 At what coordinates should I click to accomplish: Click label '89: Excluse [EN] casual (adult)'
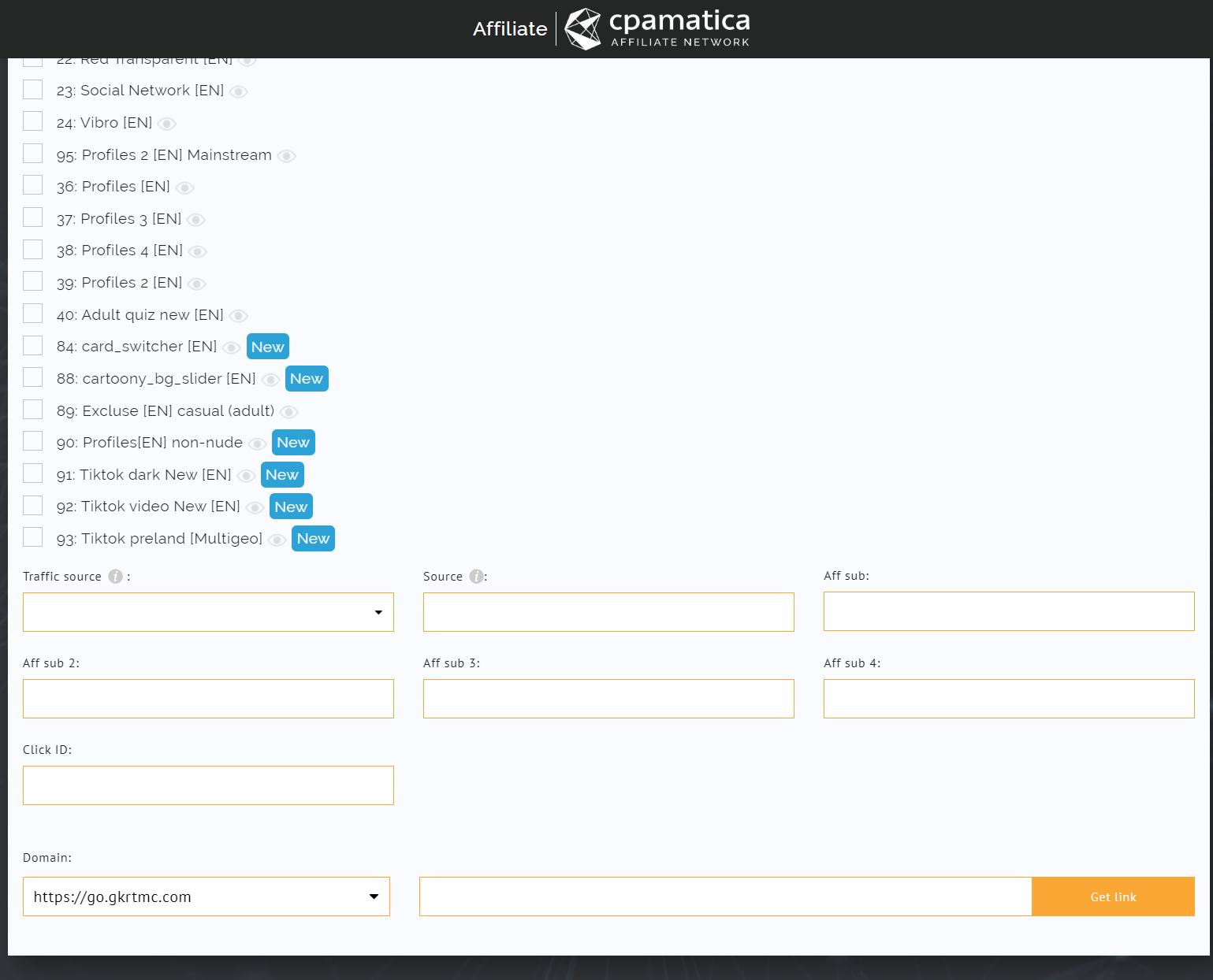click(166, 411)
